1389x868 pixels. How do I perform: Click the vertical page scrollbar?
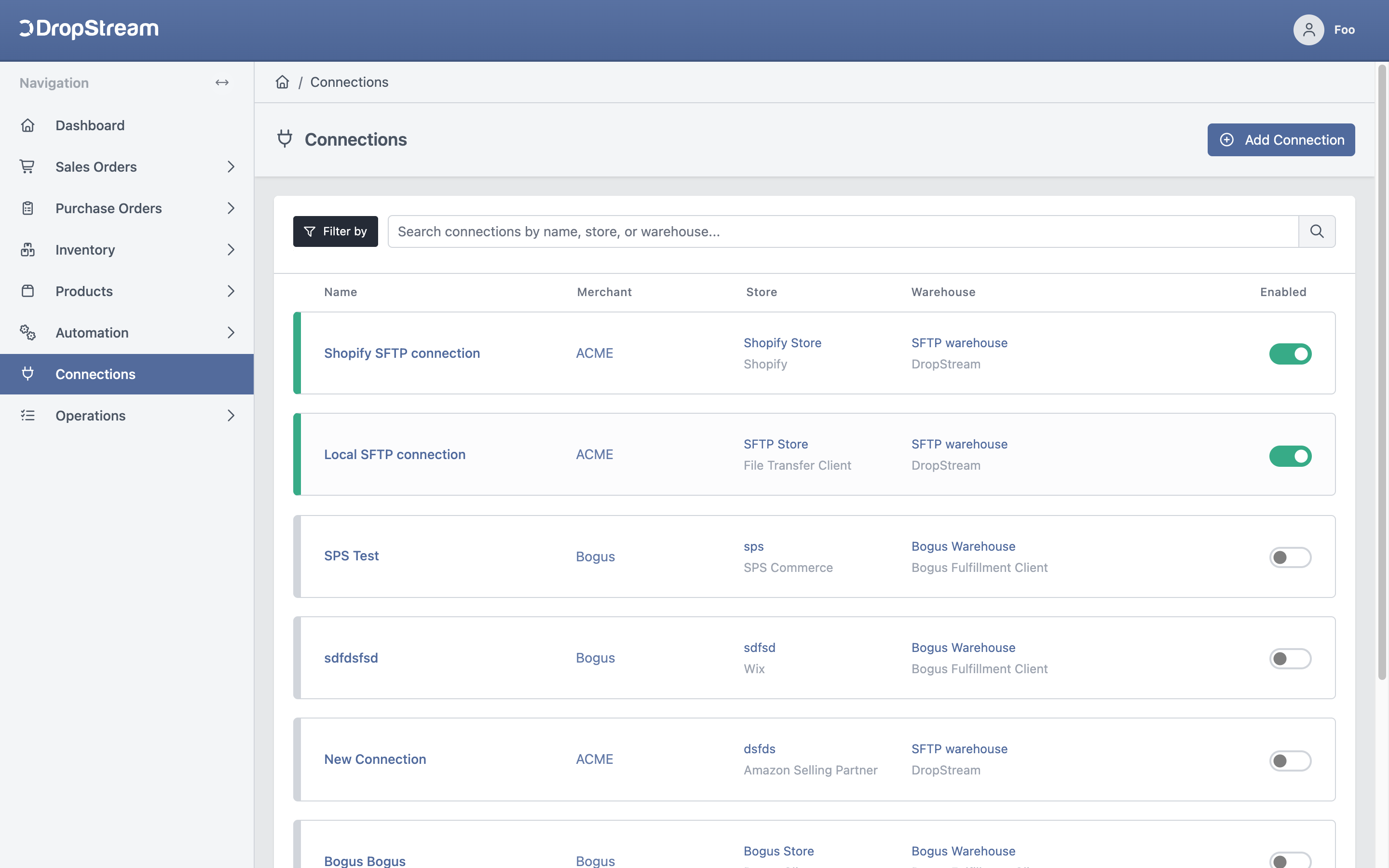click(x=1382, y=372)
